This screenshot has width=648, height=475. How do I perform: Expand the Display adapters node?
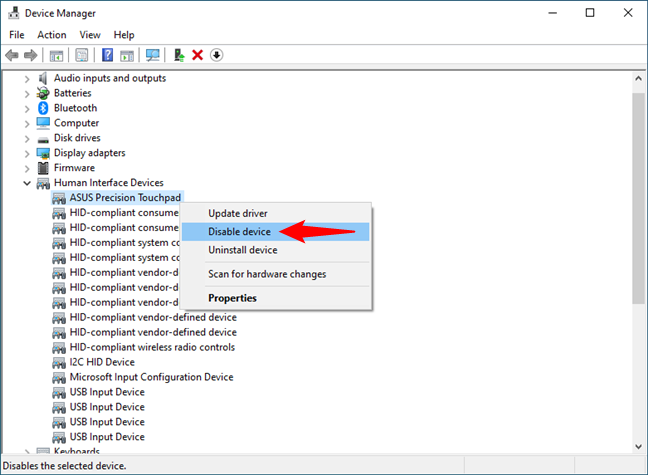[27, 153]
